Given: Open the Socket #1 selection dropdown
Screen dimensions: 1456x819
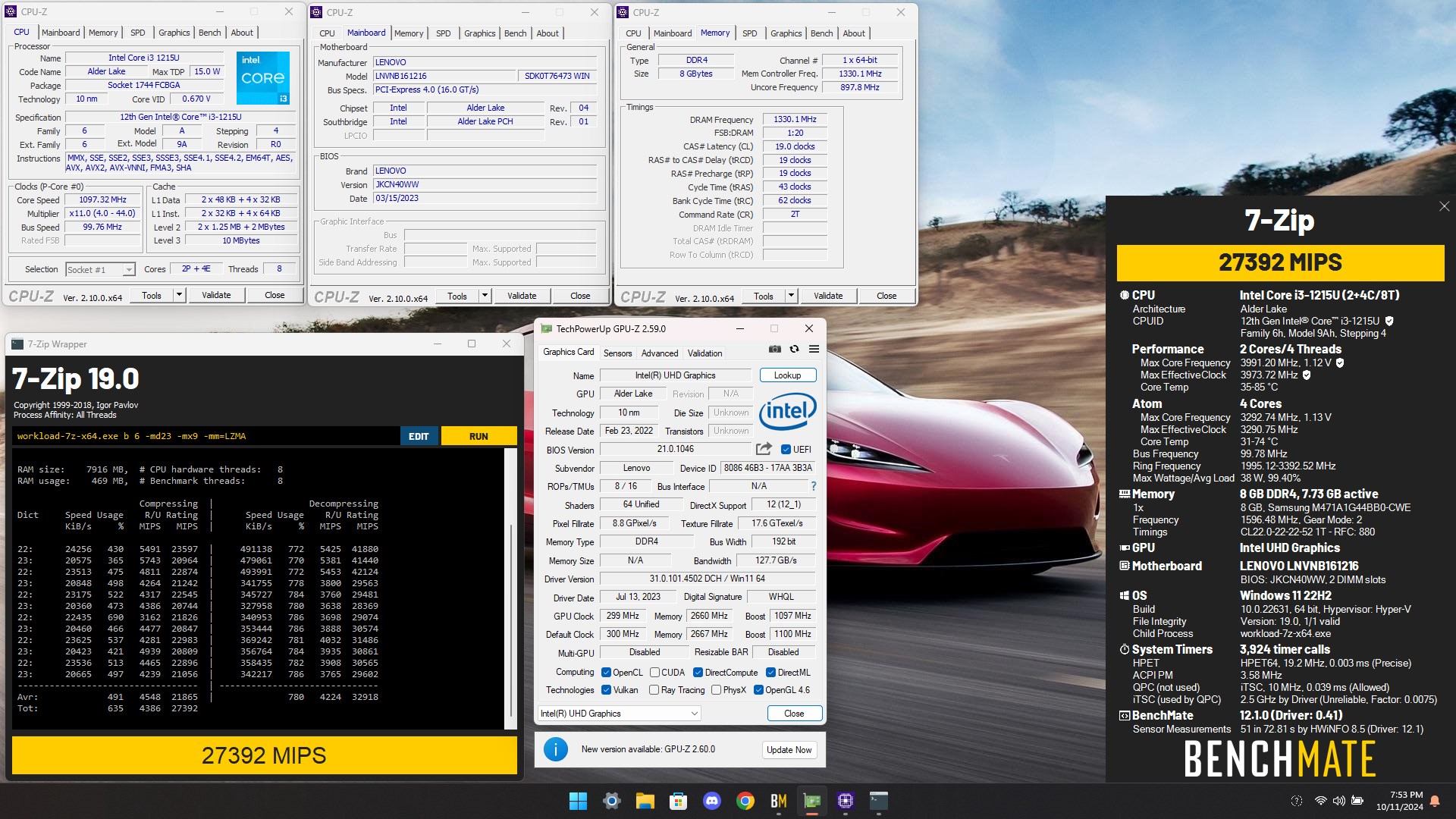Looking at the screenshot, I should 100,269.
